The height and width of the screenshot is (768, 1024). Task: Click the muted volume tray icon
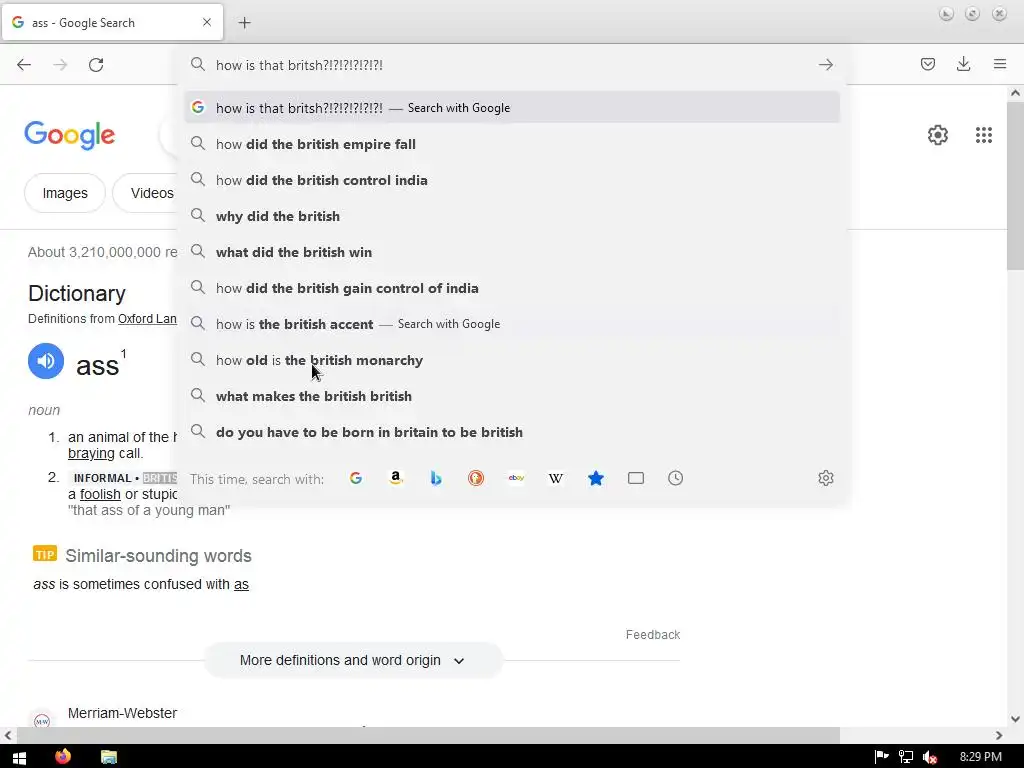pyautogui.click(x=930, y=757)
